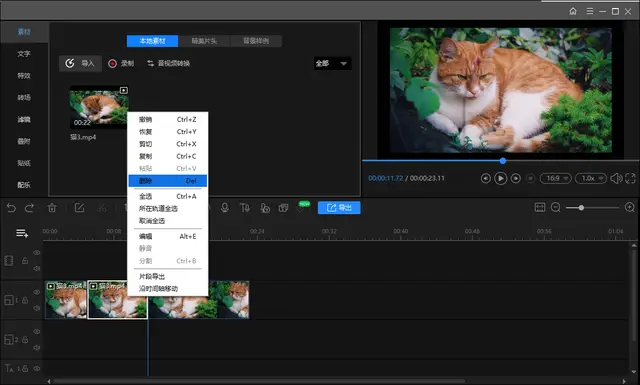Click the speaker volume icon in player
The width and height of the screenshot is (640, 385).
[616, 178]
